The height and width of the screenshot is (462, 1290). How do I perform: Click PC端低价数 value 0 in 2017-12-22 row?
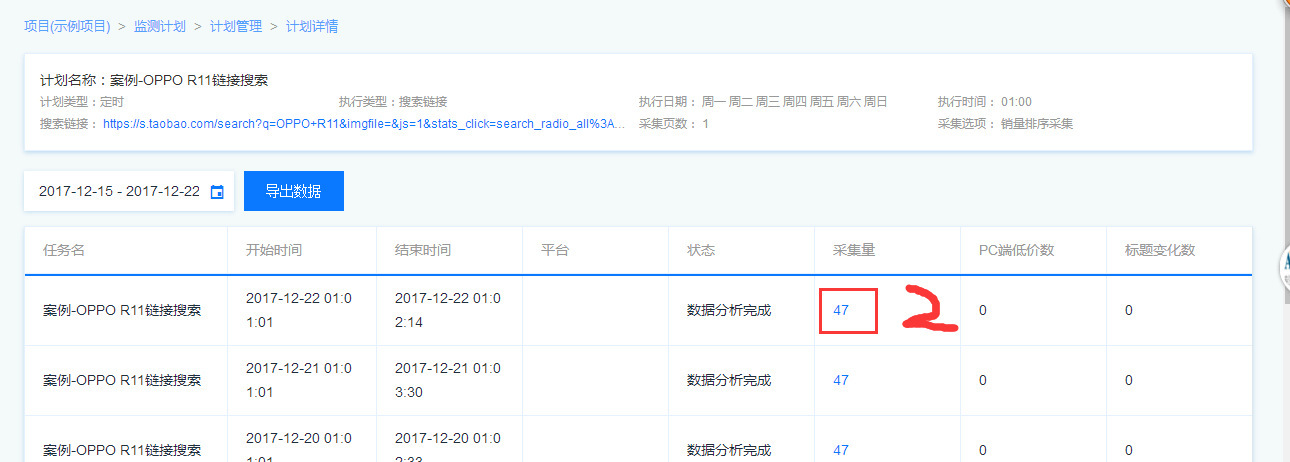(983, 310)
